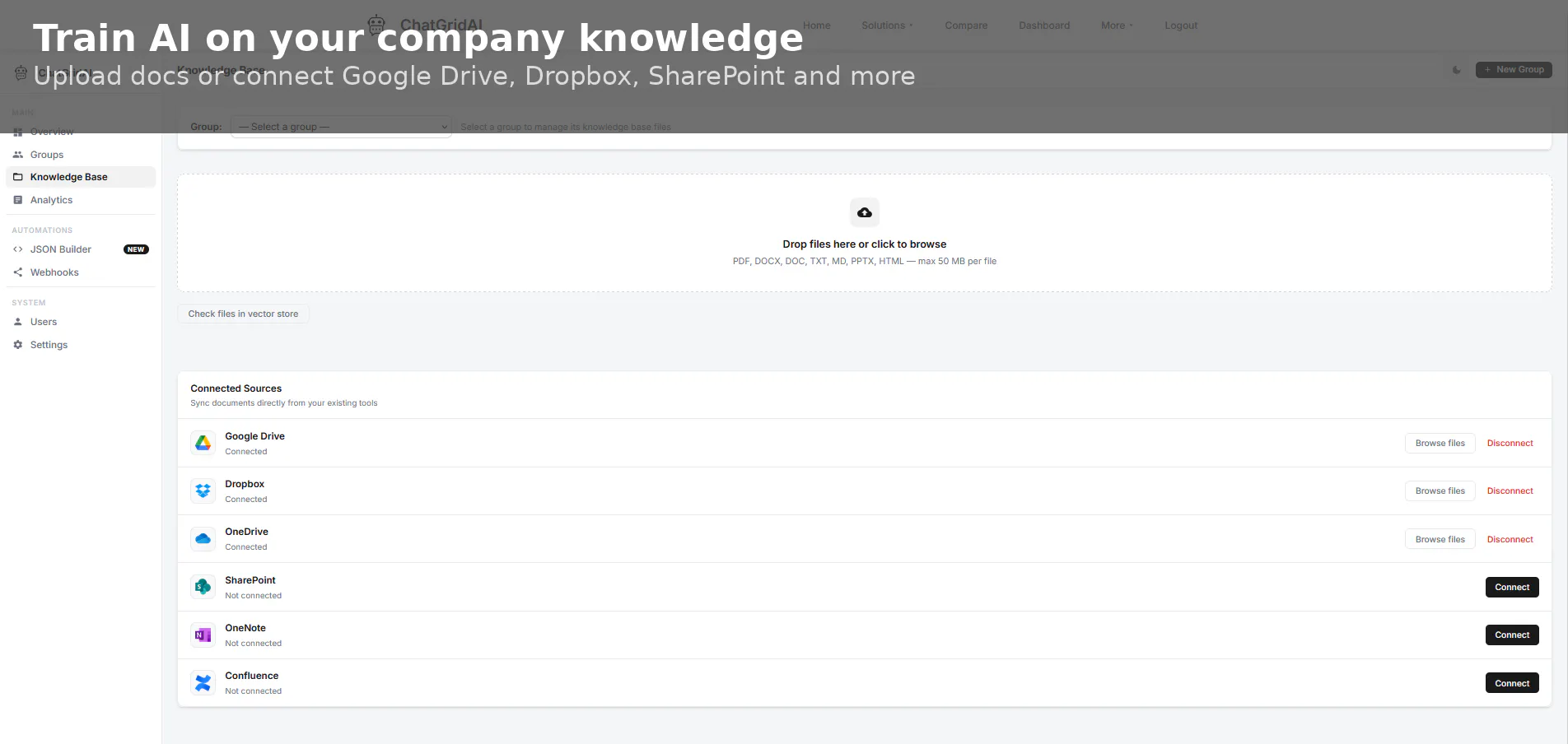The image size is (1568, 744).
Task: Click the 'Google Drive' source name
Action: (254, 436)
